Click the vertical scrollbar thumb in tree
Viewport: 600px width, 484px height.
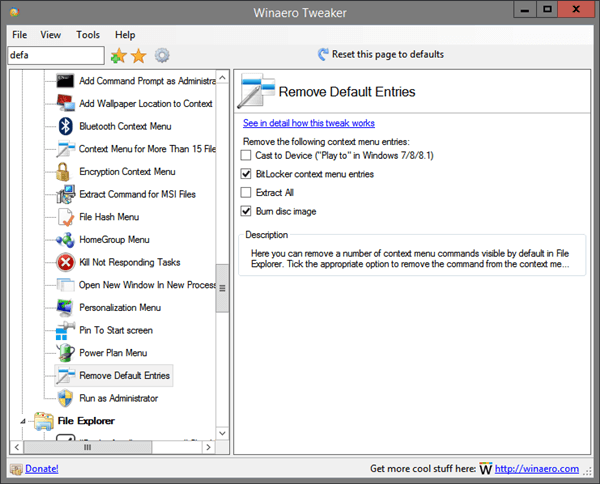[222, 288]
